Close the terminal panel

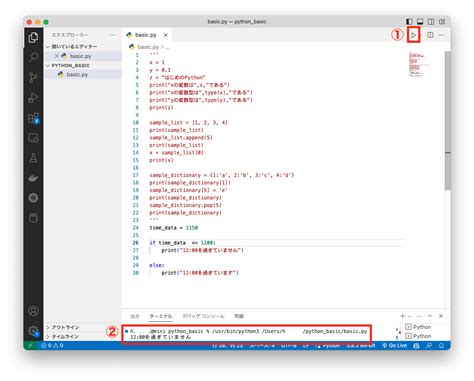pos(441,316)
